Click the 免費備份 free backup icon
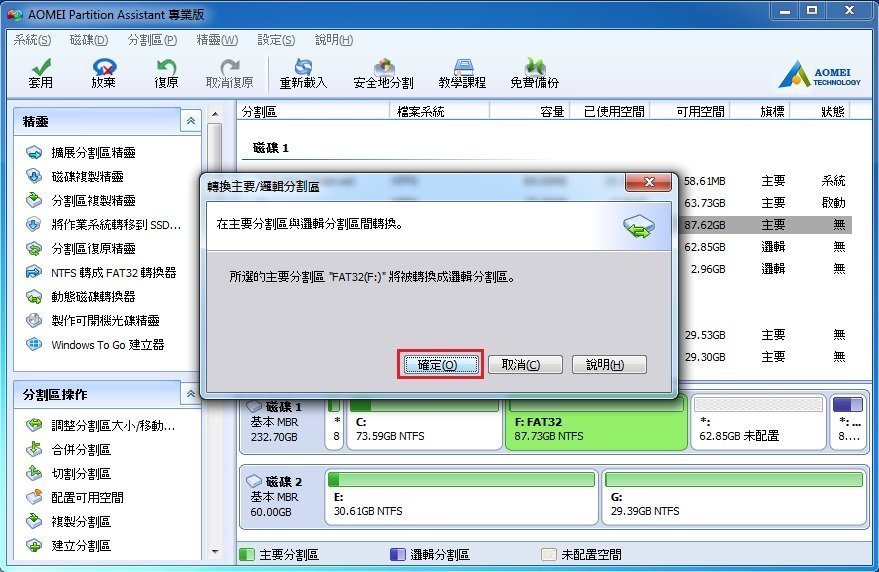The width and height of the screenshot is (879, 572). [x=535, y=73]
